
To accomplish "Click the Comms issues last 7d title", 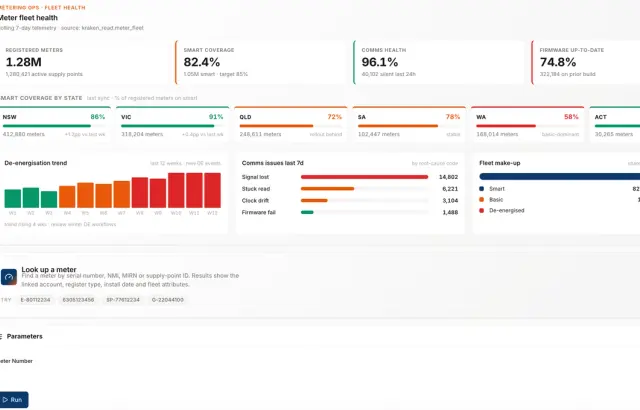I will pyautogui.click(x=273, y=163).
